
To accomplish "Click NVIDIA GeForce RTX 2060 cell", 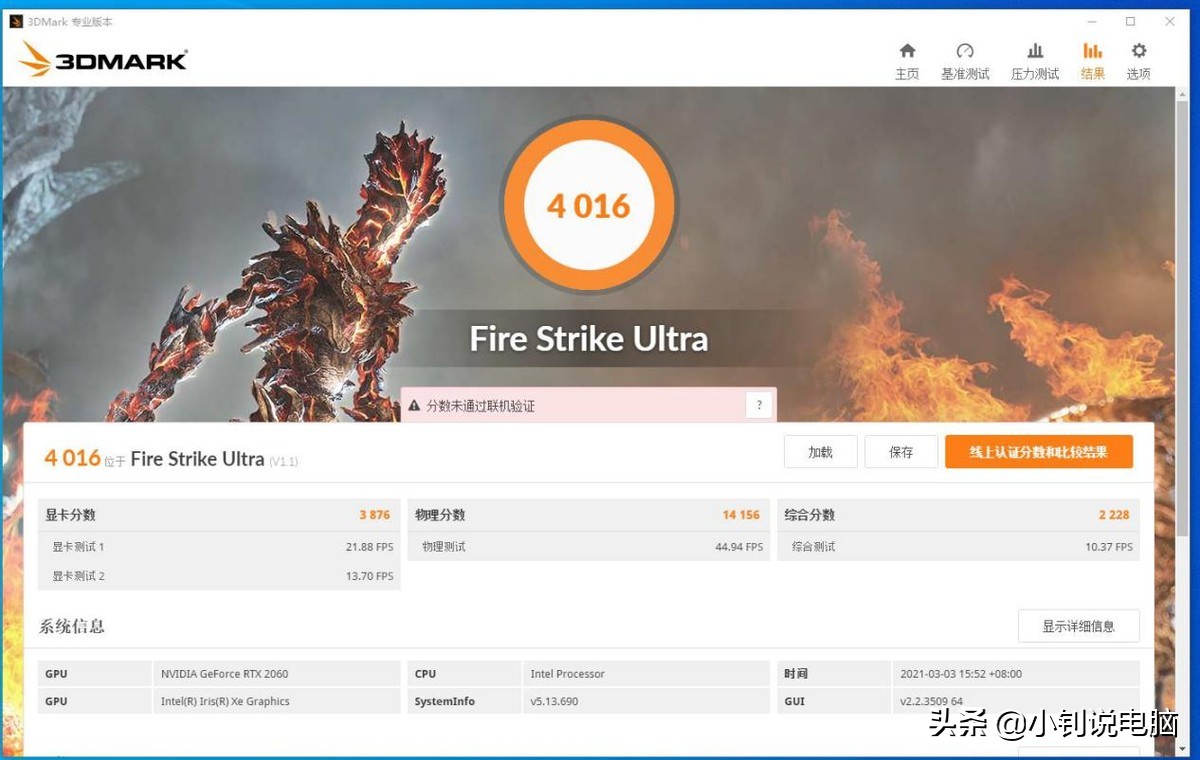I will (276, 674).
